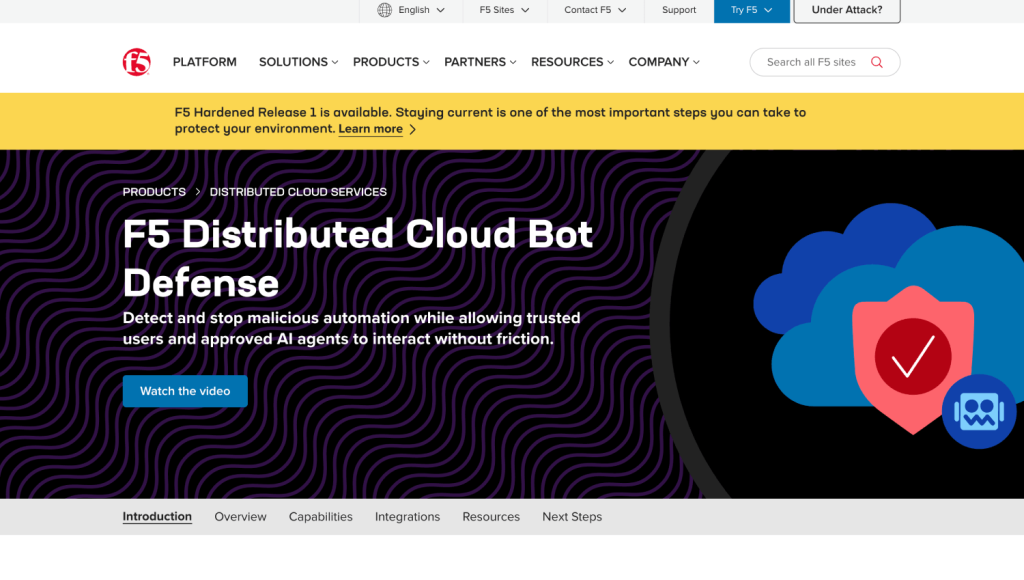Expand the Contact F5 dropdown
The image size is (1024, 580).
[x=595, y=10]
